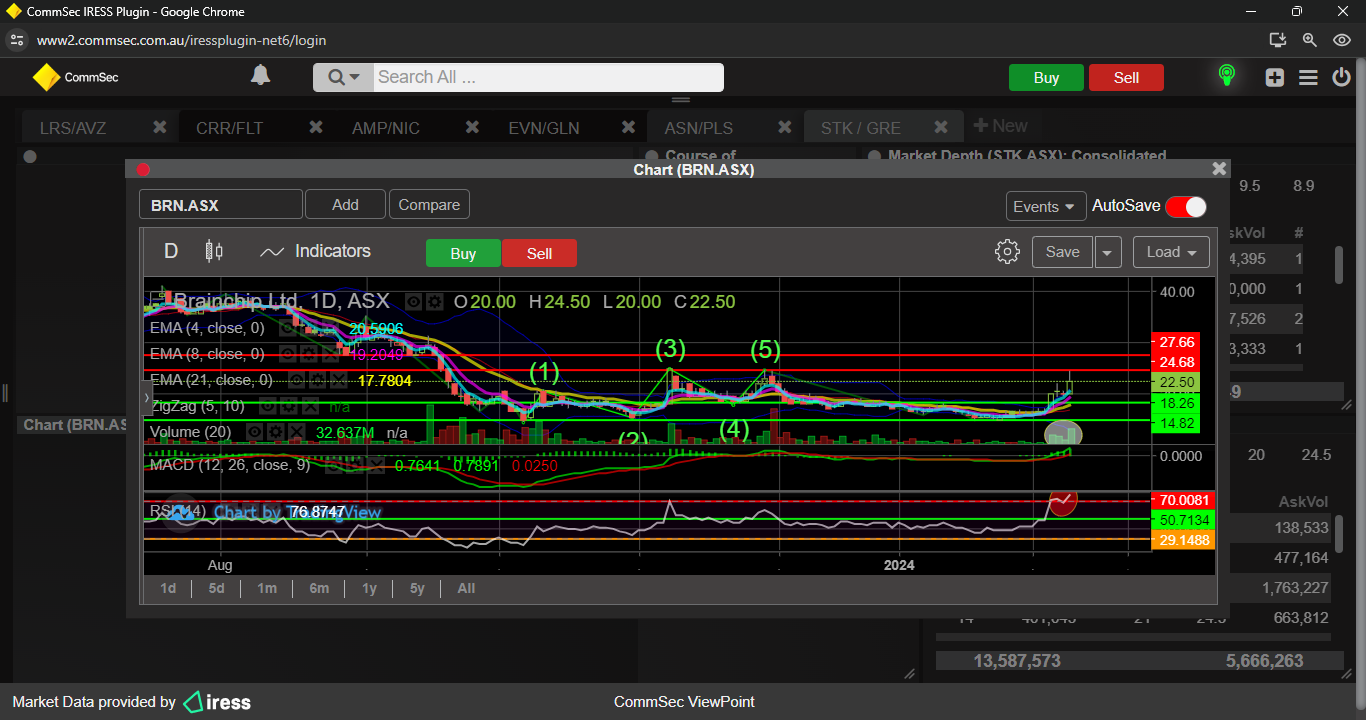Screen dimensions: 1366x720
Task: Hide the MACD indicator
Action: [333, 464]
